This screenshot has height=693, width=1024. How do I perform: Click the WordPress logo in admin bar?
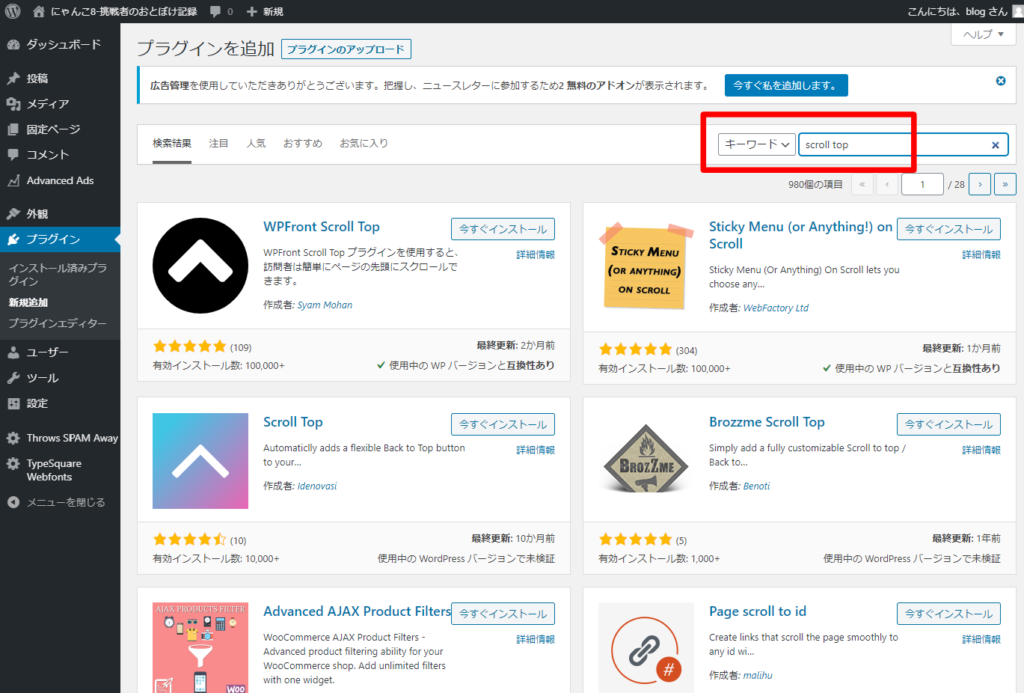(12, 11)
